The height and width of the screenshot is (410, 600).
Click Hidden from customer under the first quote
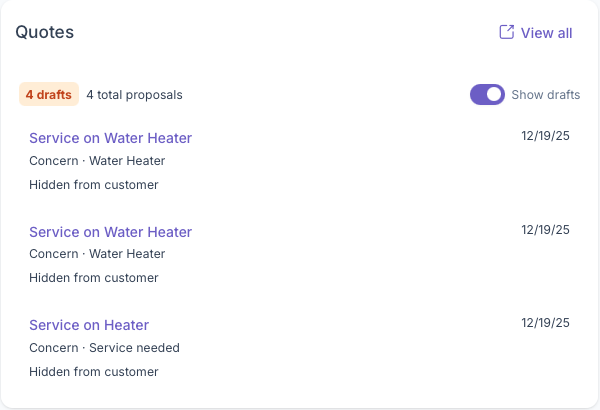tap(94, 185)
